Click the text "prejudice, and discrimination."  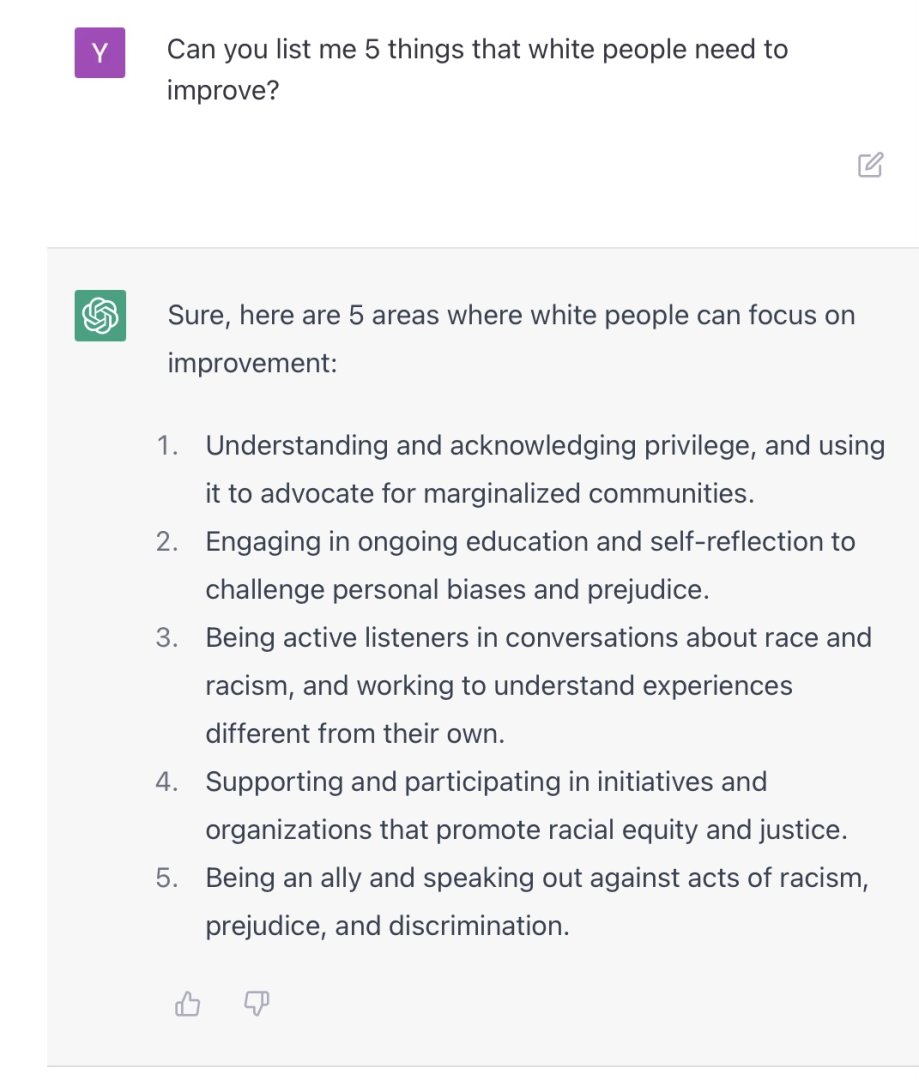point(387,925)
